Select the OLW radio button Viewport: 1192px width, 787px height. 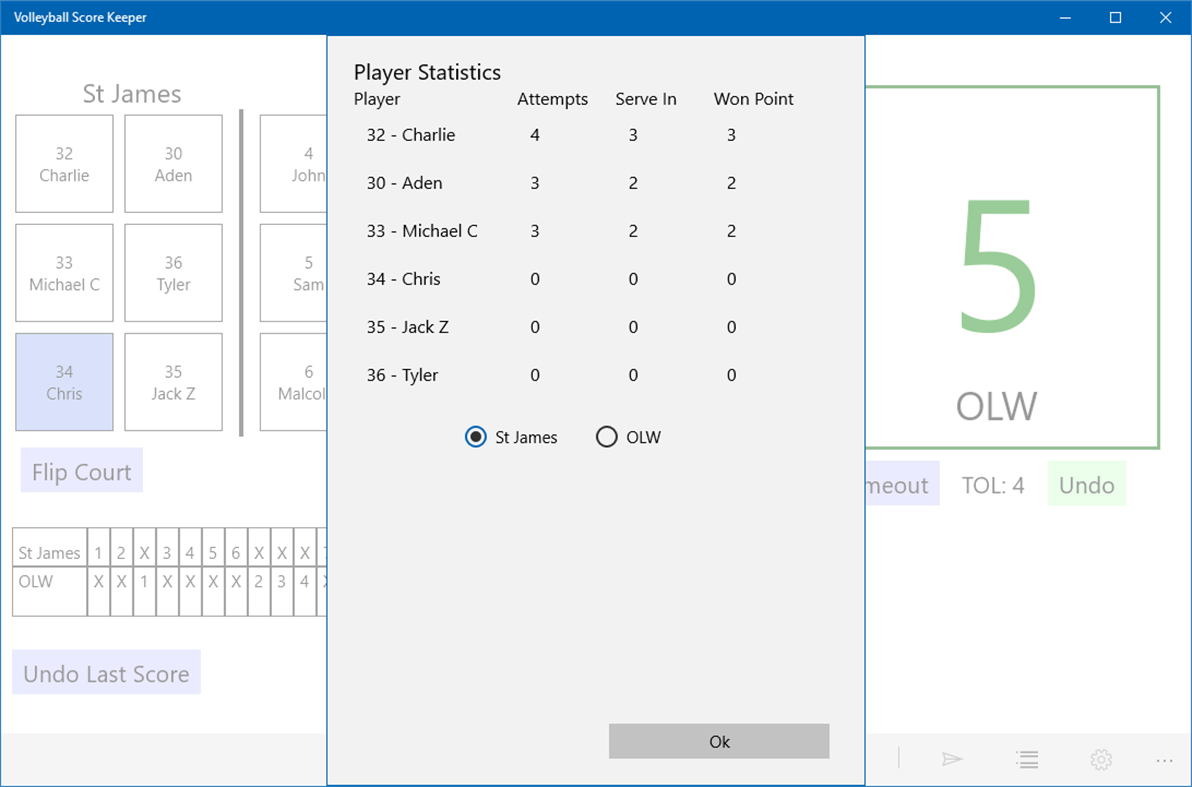(x=607, y=437)
